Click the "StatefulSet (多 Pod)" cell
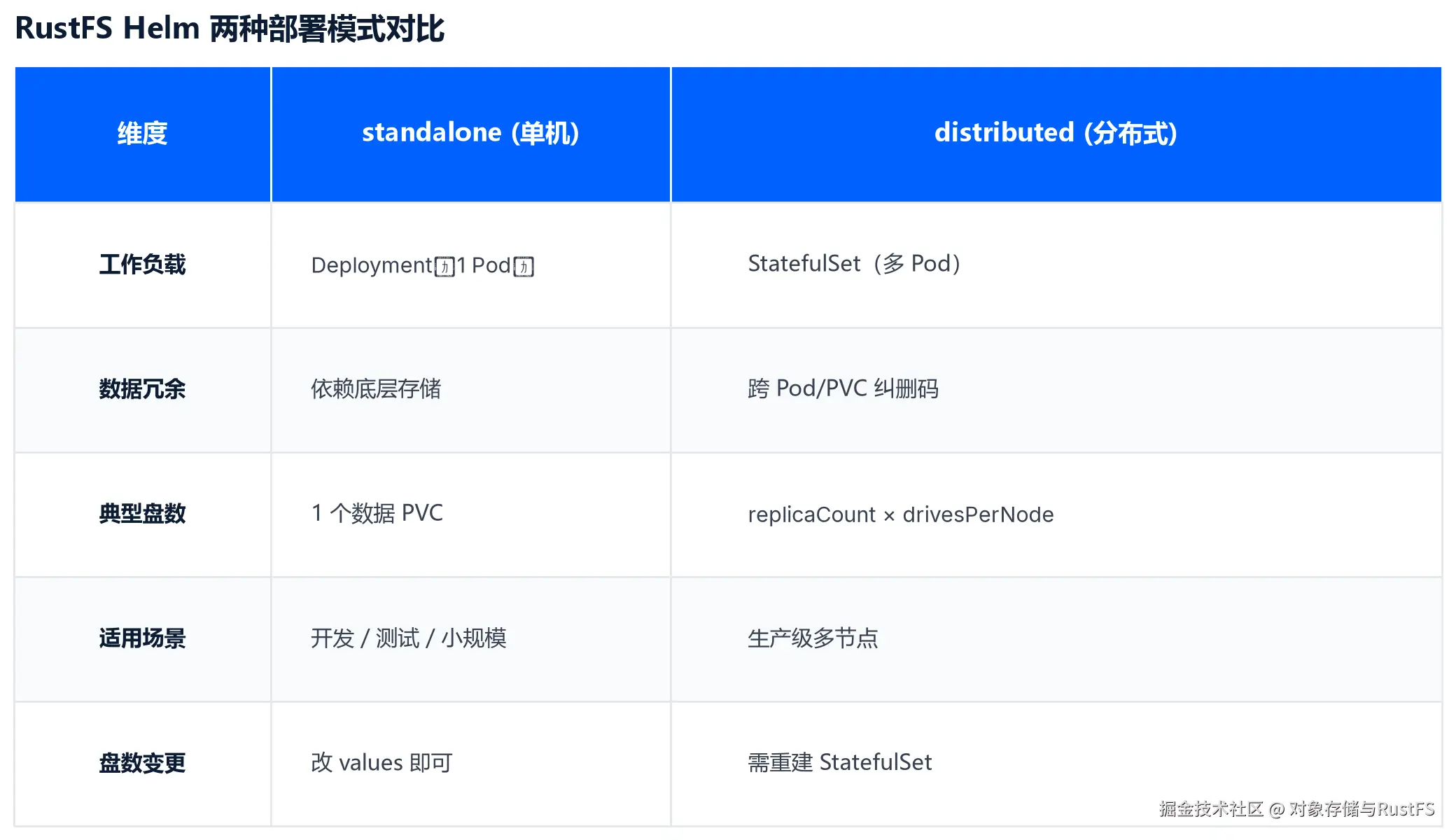The image size is (1456, 840). (x=1056, y=265)
